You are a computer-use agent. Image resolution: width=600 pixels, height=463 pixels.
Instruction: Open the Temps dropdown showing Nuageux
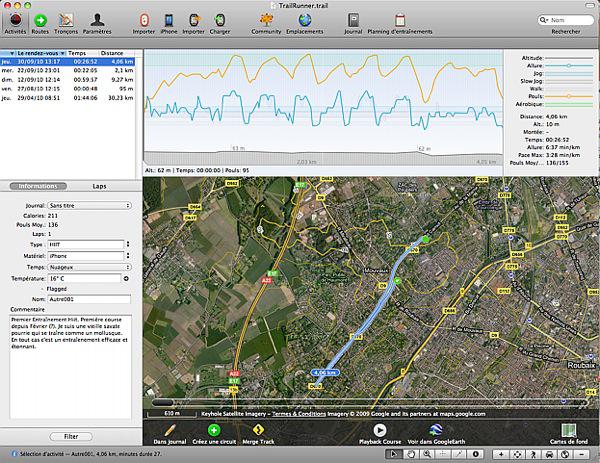[x=89, y=267]
